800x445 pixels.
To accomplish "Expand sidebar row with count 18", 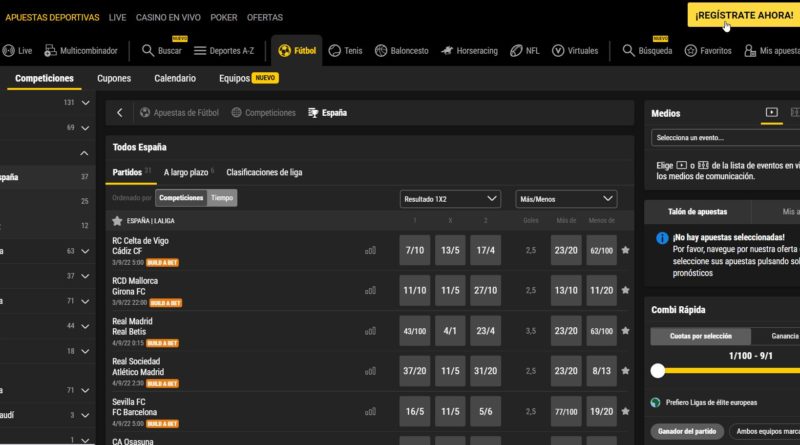I will click(86, 351).
